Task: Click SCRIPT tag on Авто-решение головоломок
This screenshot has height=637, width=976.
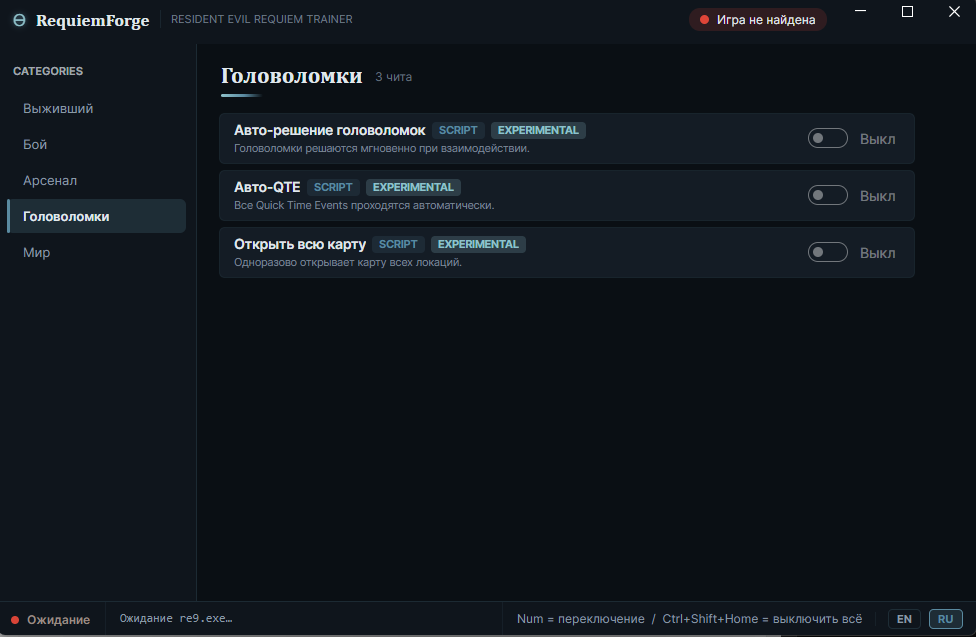Action: click(458, 130)
